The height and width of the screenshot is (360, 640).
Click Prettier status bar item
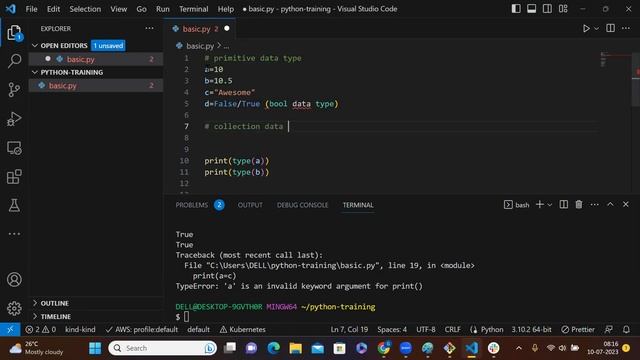coord(578,329)
